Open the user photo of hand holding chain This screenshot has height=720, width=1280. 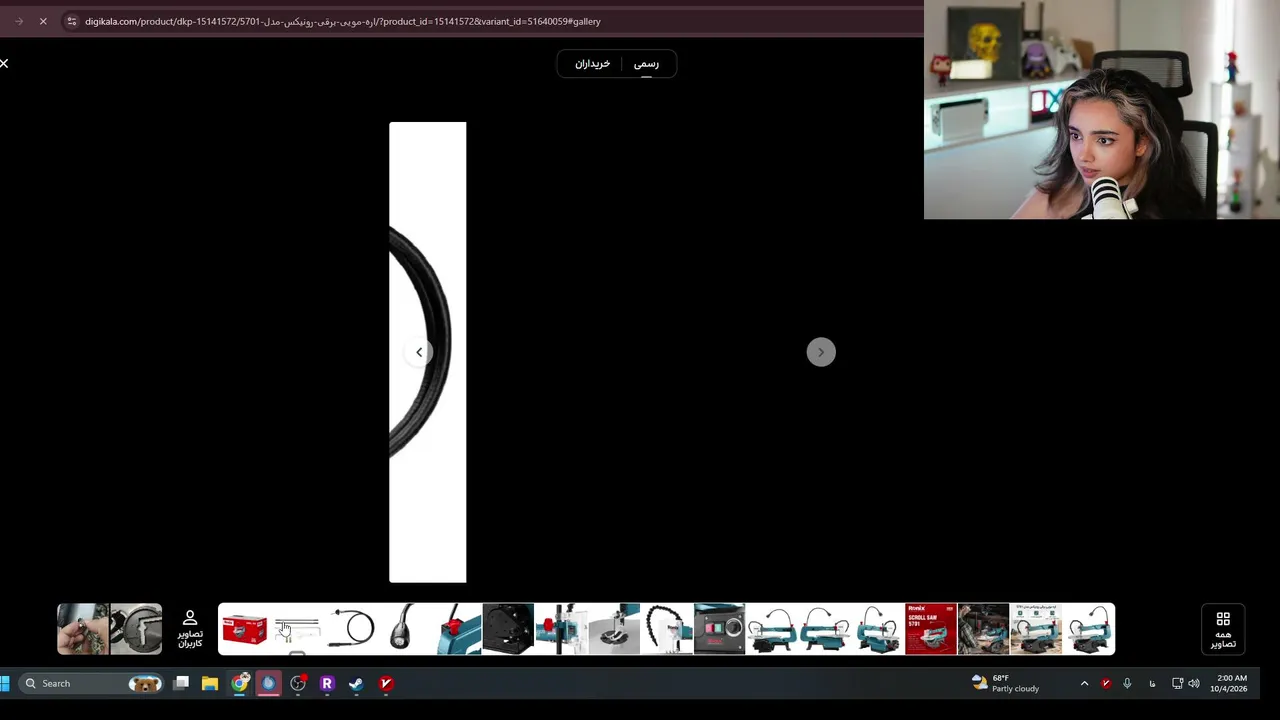(x=83, y=629)
